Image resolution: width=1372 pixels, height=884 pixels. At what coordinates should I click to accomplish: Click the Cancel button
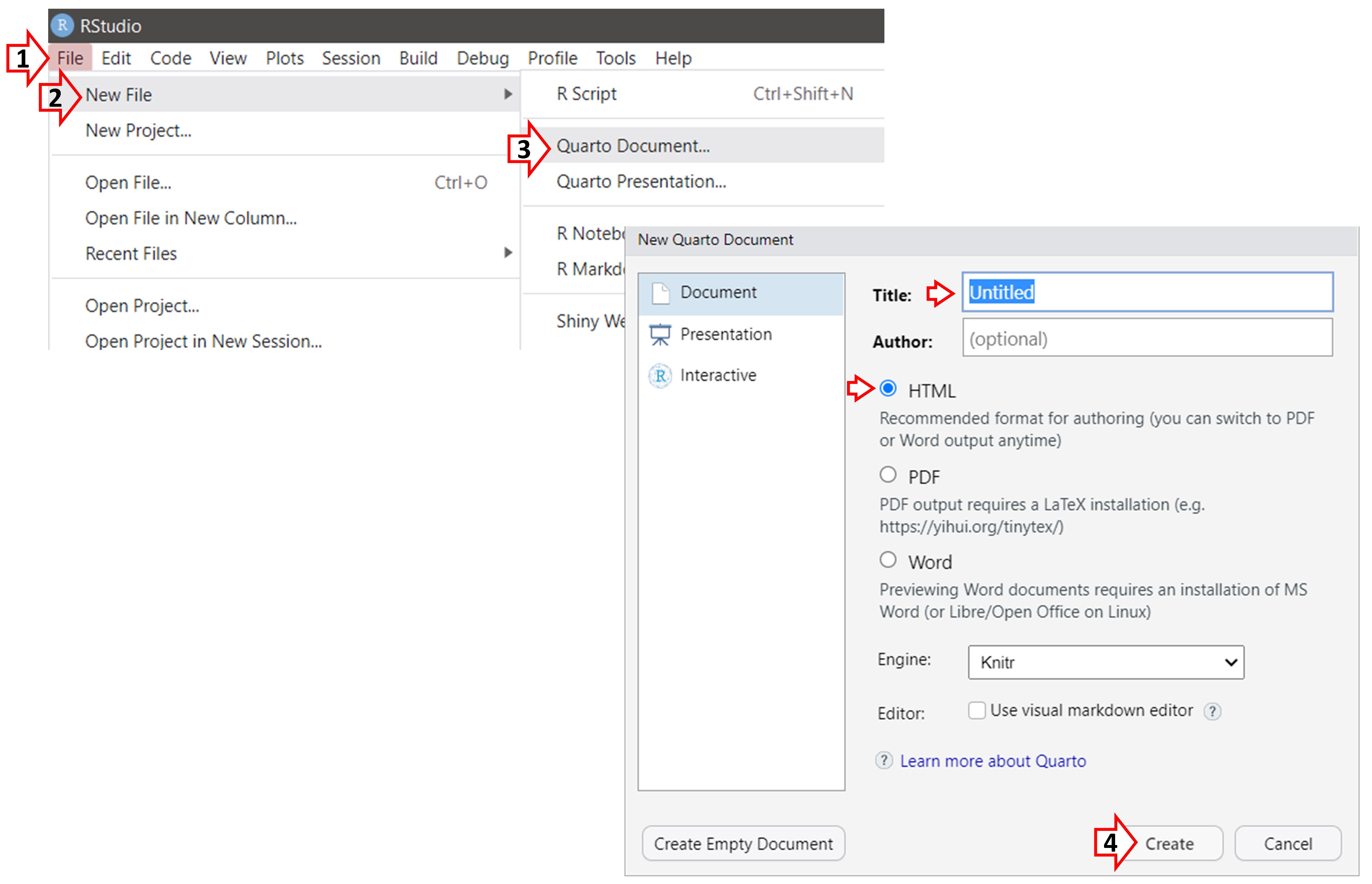point(1288,843)
